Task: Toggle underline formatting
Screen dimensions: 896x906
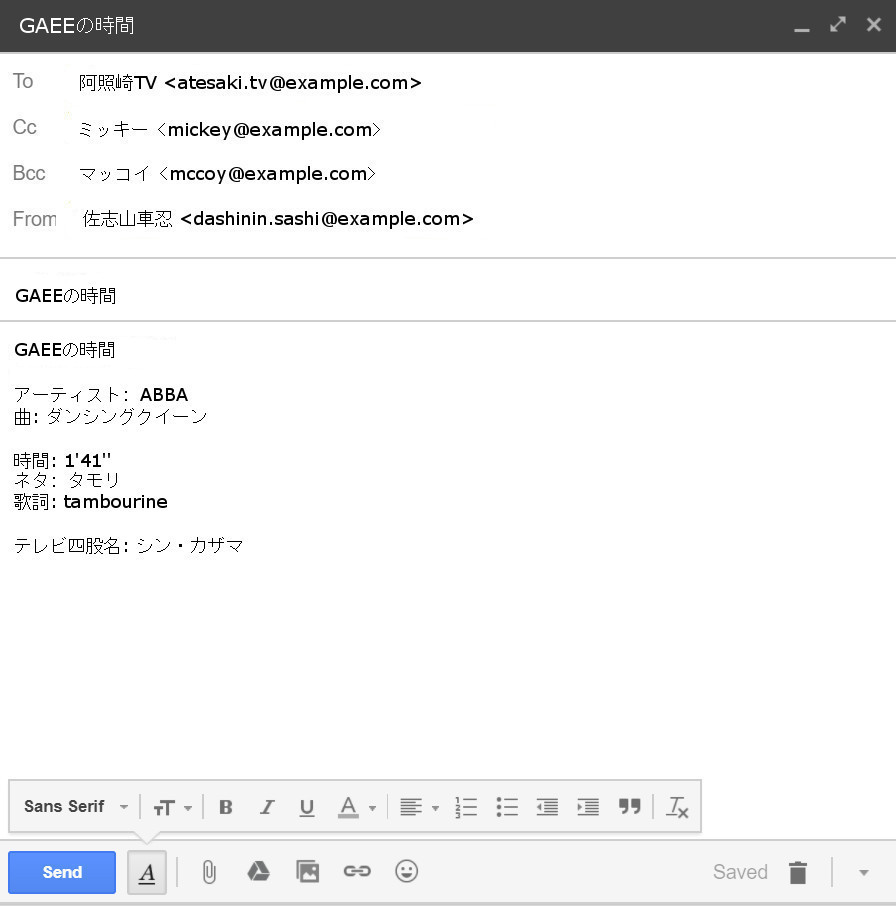Action: pos(306,806)
